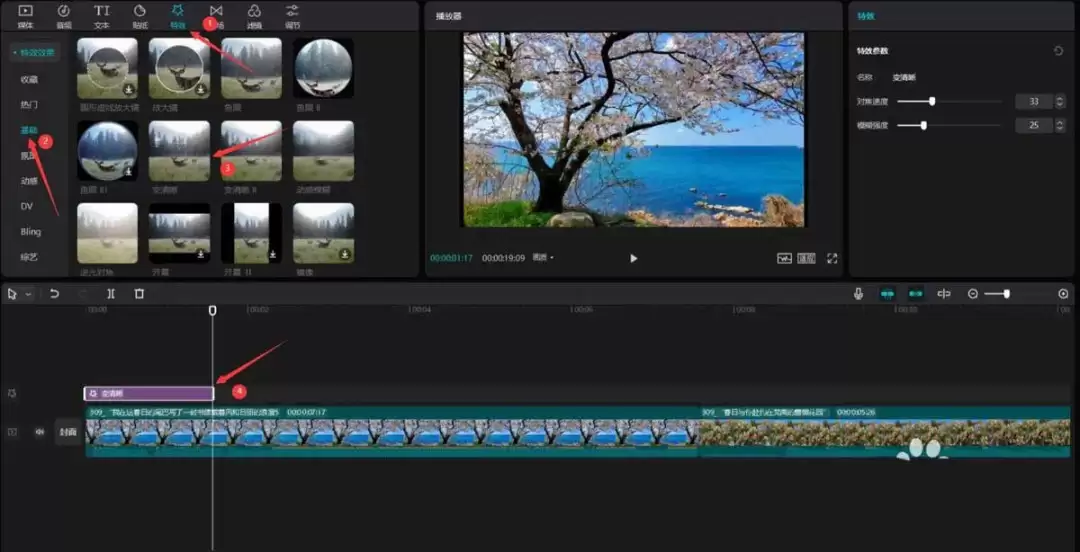Reset effect parameters with the circular arrow
The height and width of the screenshot is (552, 1080).
click(x=1058, y=51)
